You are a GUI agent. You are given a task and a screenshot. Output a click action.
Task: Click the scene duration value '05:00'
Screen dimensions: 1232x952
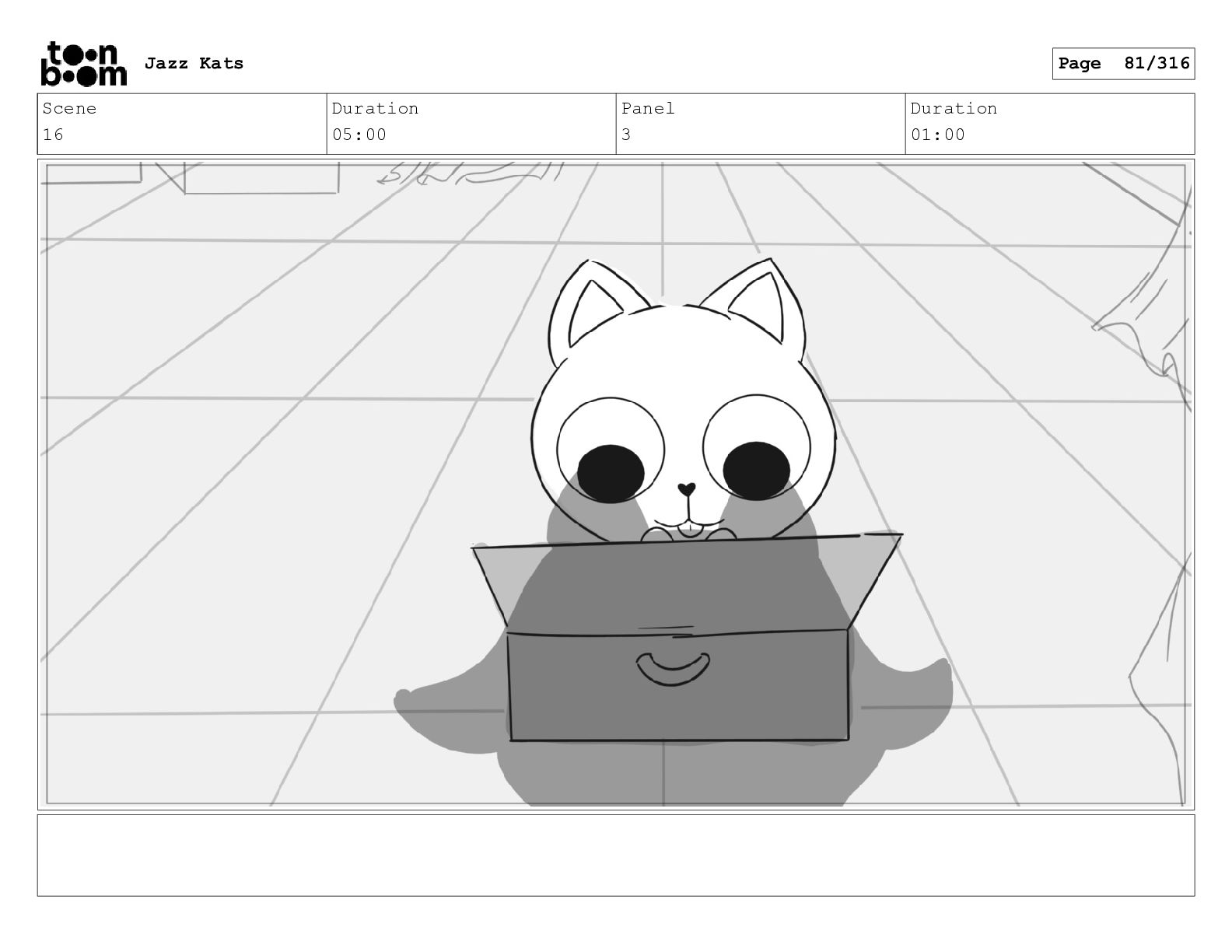click(x=359, y=135)
